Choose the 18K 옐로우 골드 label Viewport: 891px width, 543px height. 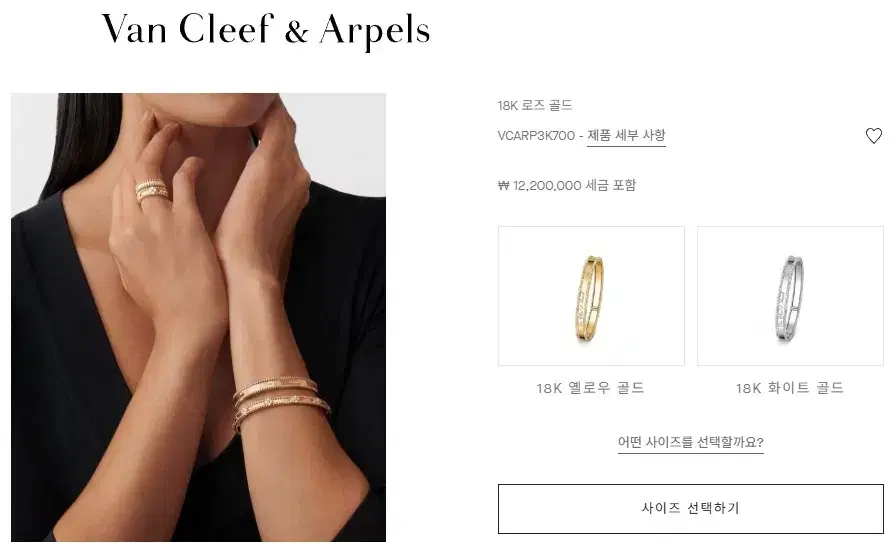tap(590, 389)
